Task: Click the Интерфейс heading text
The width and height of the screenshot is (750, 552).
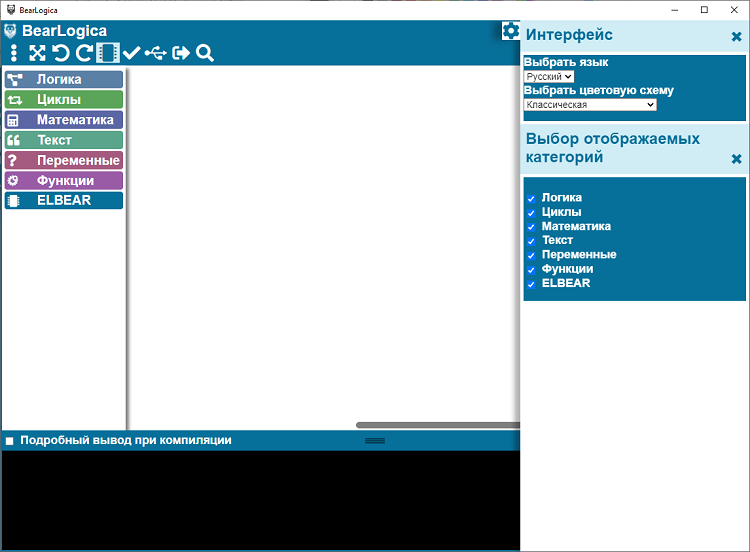Action: click(x=569, y=35)
